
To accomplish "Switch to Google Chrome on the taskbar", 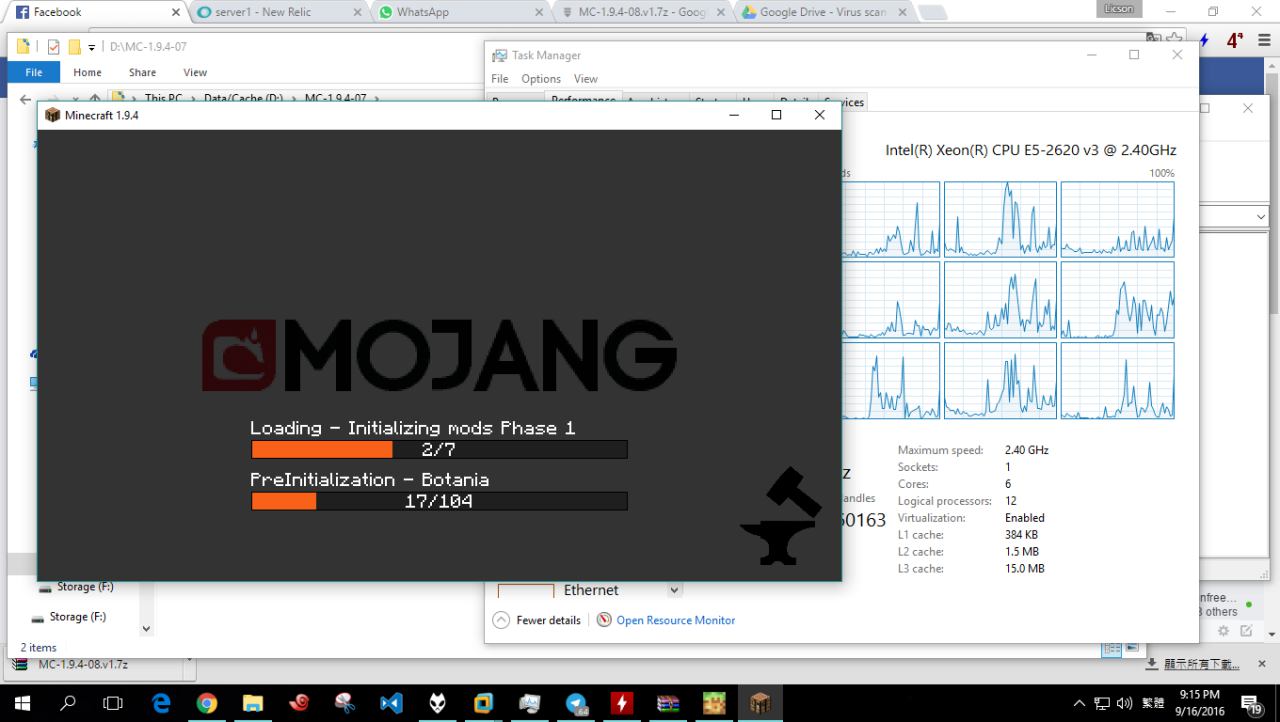I will click(207, 704).
